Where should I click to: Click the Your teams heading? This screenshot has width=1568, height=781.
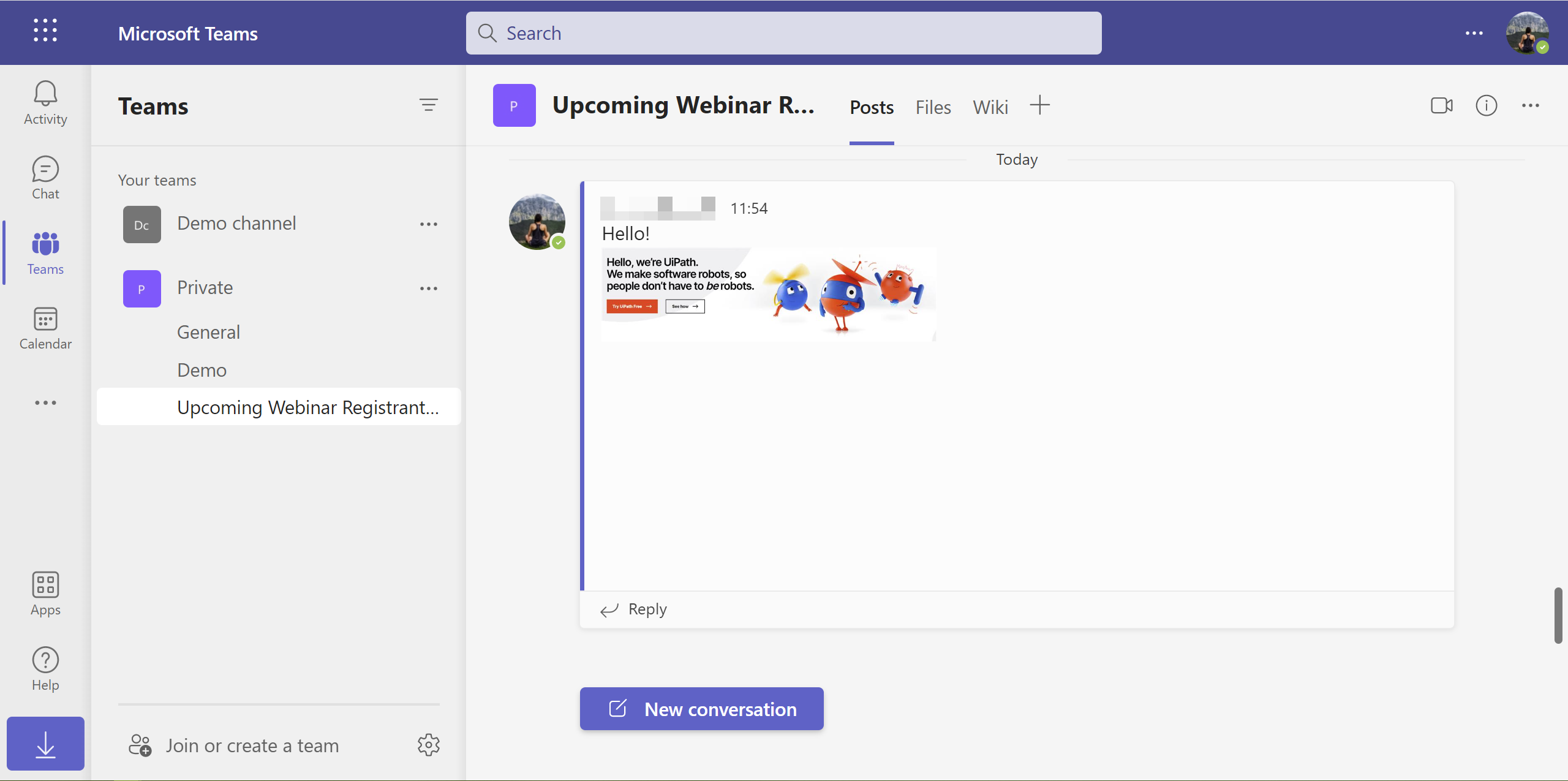157,180
